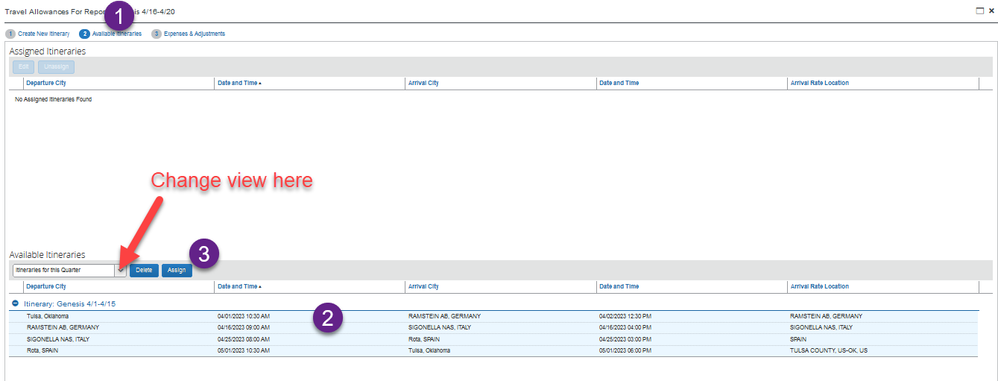Select 05/01/2023 10:30 AM departure time
The height and width of the screenshot is (381, 998).
point(244,351)
